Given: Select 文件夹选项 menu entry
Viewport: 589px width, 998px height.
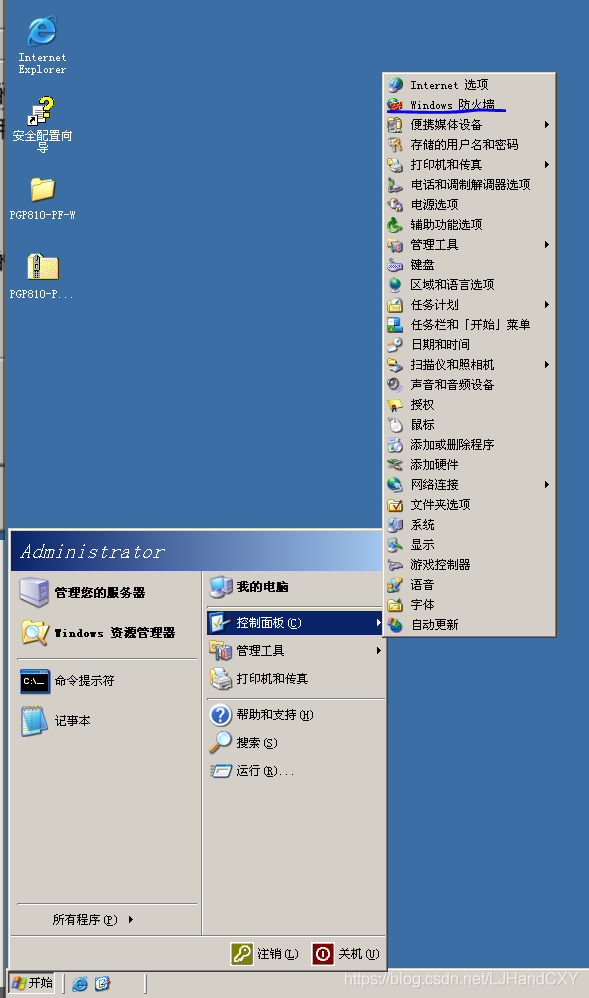Looking at the screenshot, I should point(470,505).
